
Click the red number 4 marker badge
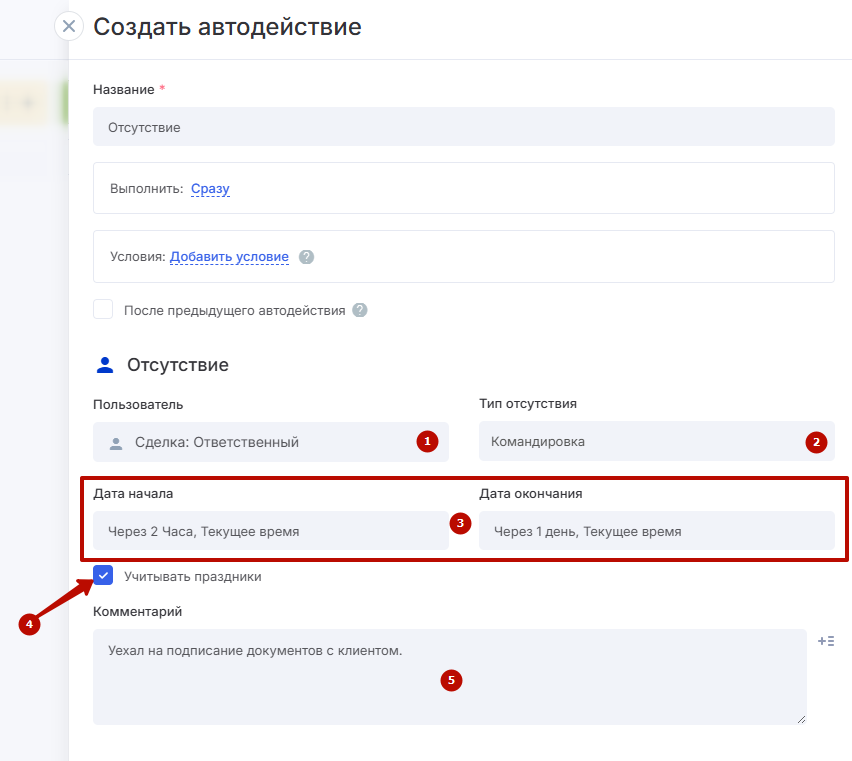(x=30, y=624)
